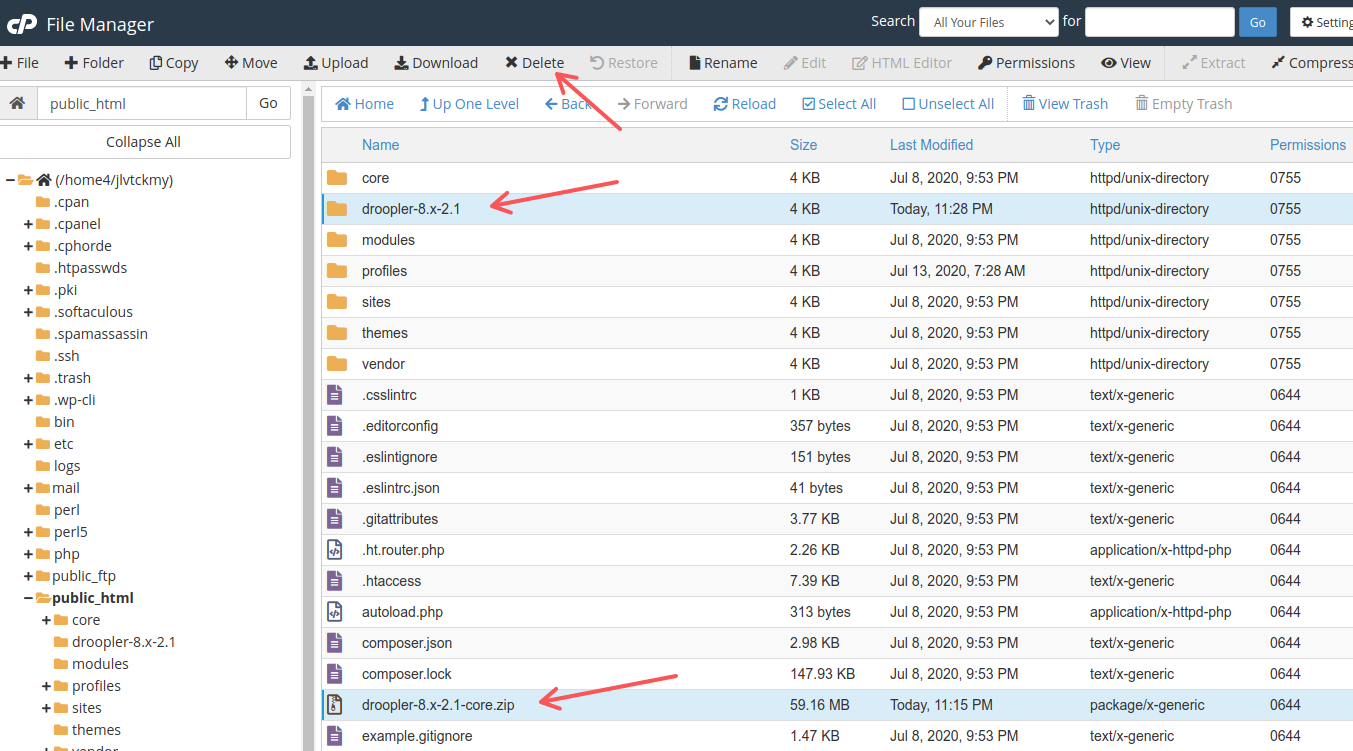Screen dimensions: 1353x751
Task: Unselect All files in the list
Action: click(x=948, y=104)
